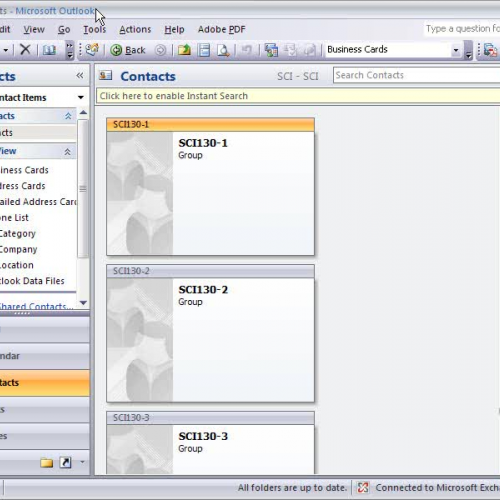Open the Shared Contacts link
This screenshot has height=500, width=500.
point(36,306)
